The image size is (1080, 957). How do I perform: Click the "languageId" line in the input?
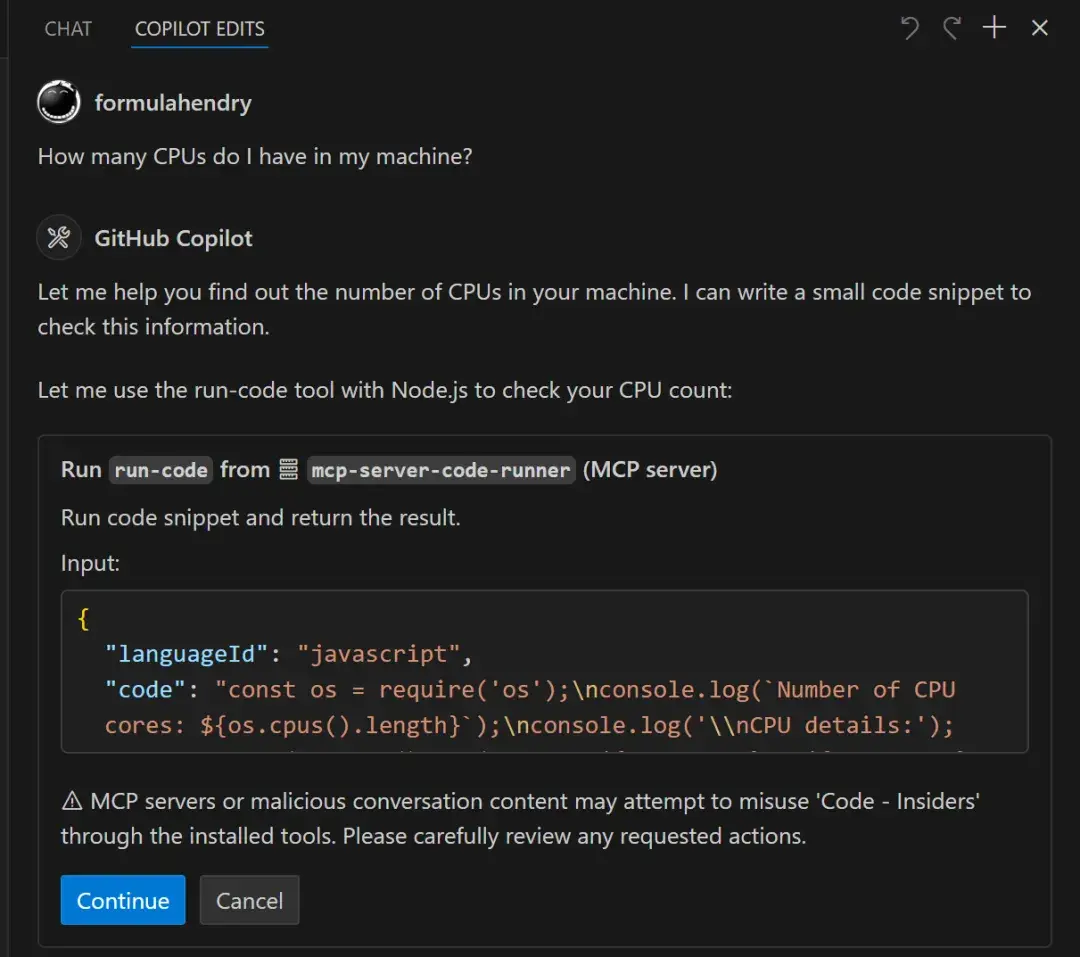288,654
